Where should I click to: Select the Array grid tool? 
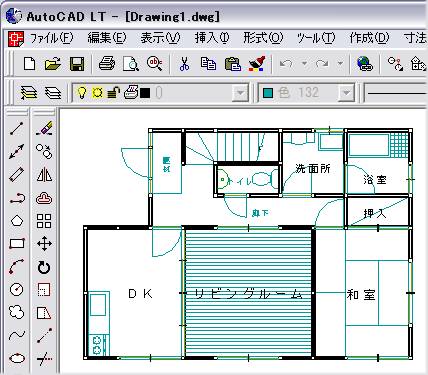coord(44,221)
